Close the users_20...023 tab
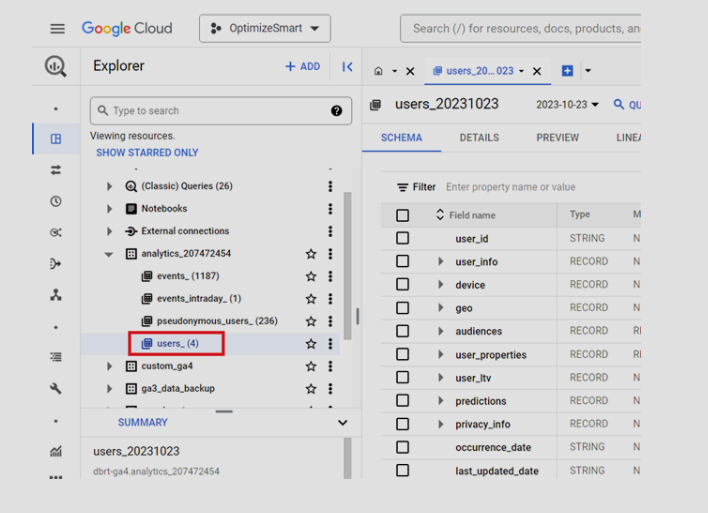Image resolution: width=708 pixels, height=513 pixels. click(x=537, y=71)
